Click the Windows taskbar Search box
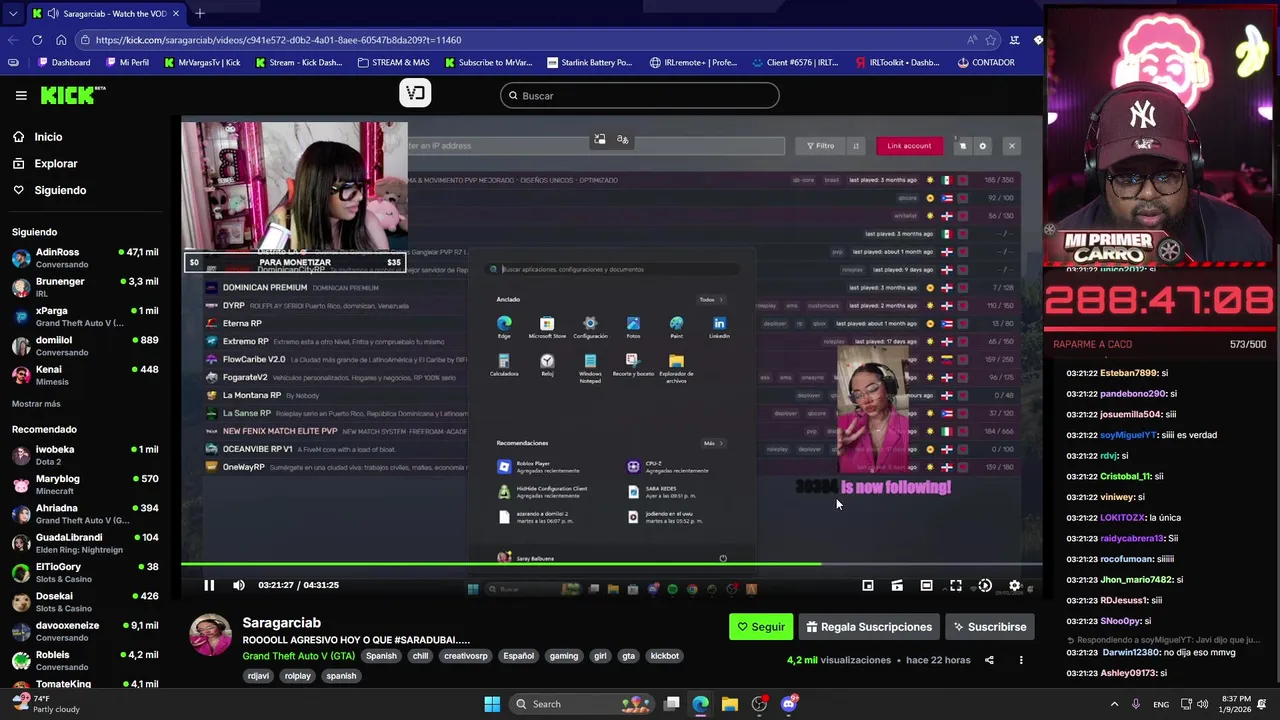The image size is (1280, 720). tap(584, 704)
